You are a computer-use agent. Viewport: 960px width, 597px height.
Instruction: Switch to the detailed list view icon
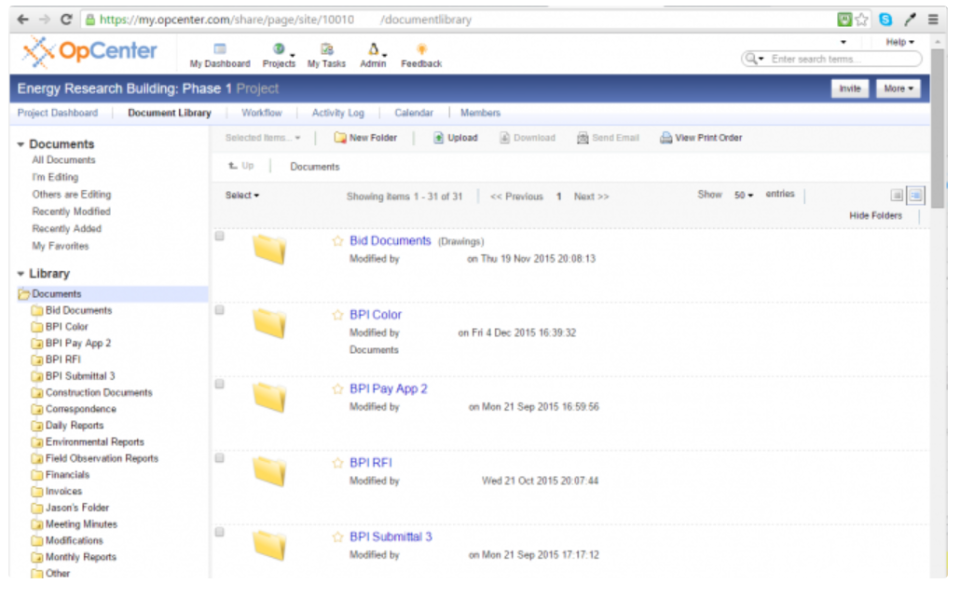click(915, 196)
